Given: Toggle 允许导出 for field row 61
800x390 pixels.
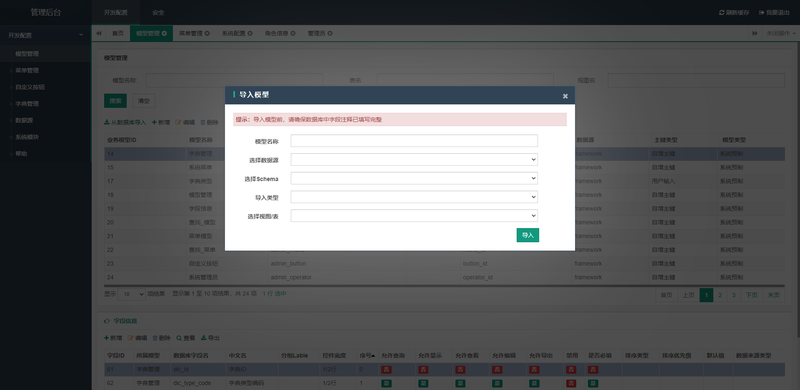Looking at the screenshot, I should [533, 370].
